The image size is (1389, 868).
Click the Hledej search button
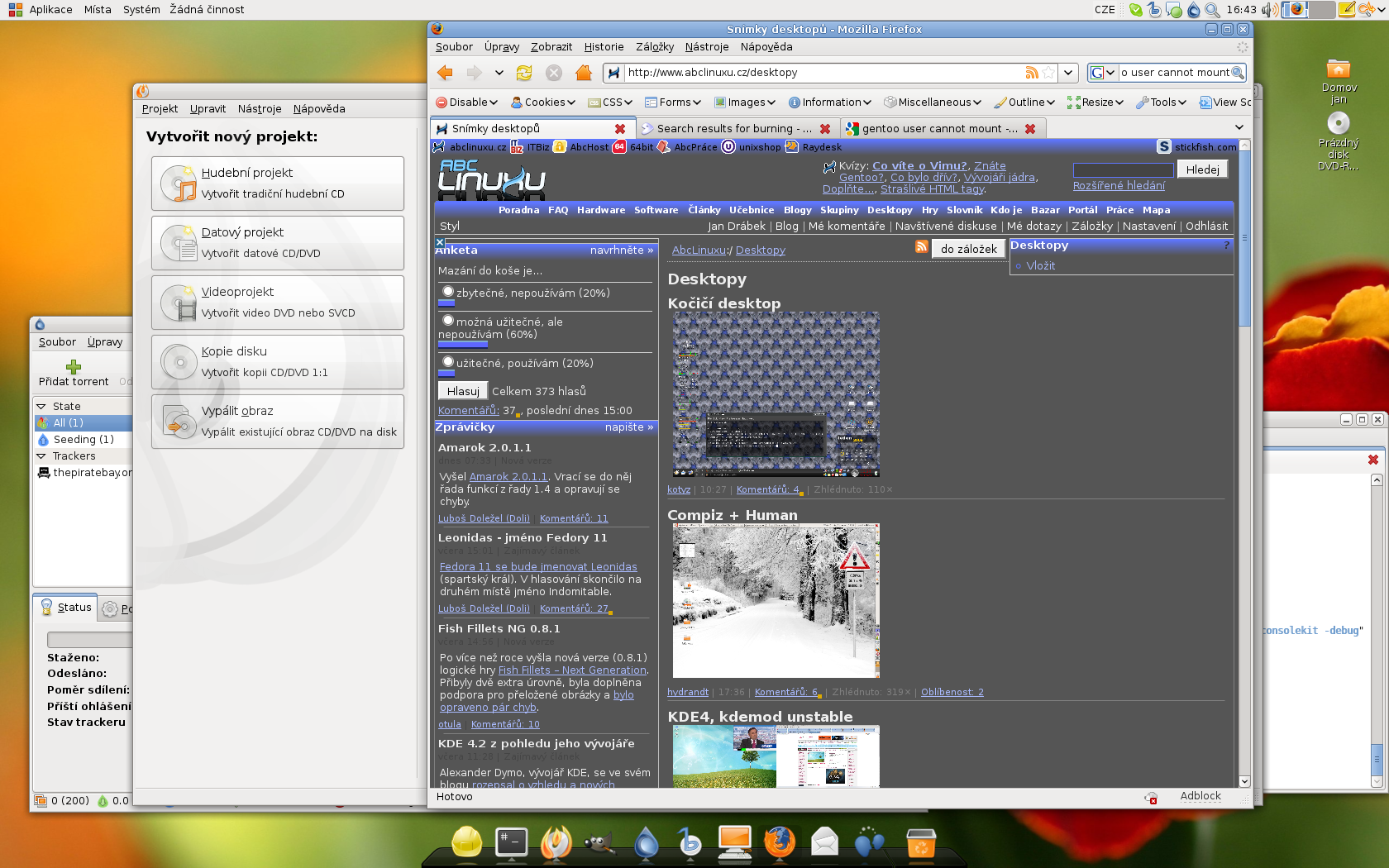click(1202, 169)
